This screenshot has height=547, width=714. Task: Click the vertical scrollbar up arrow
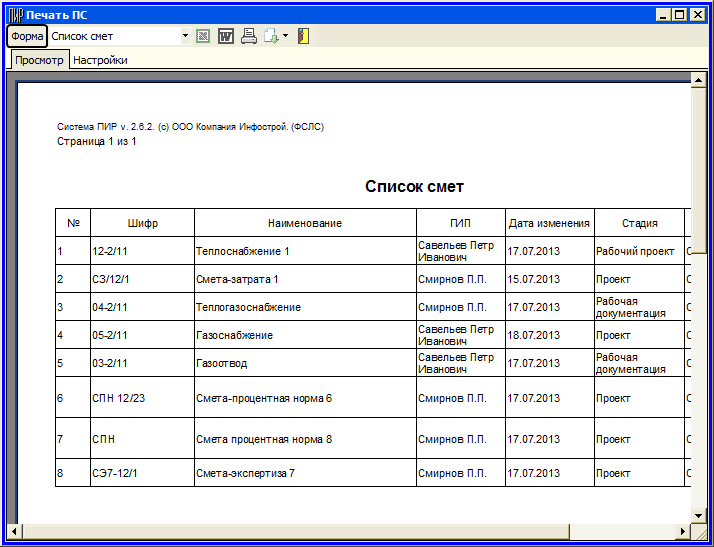699,80
